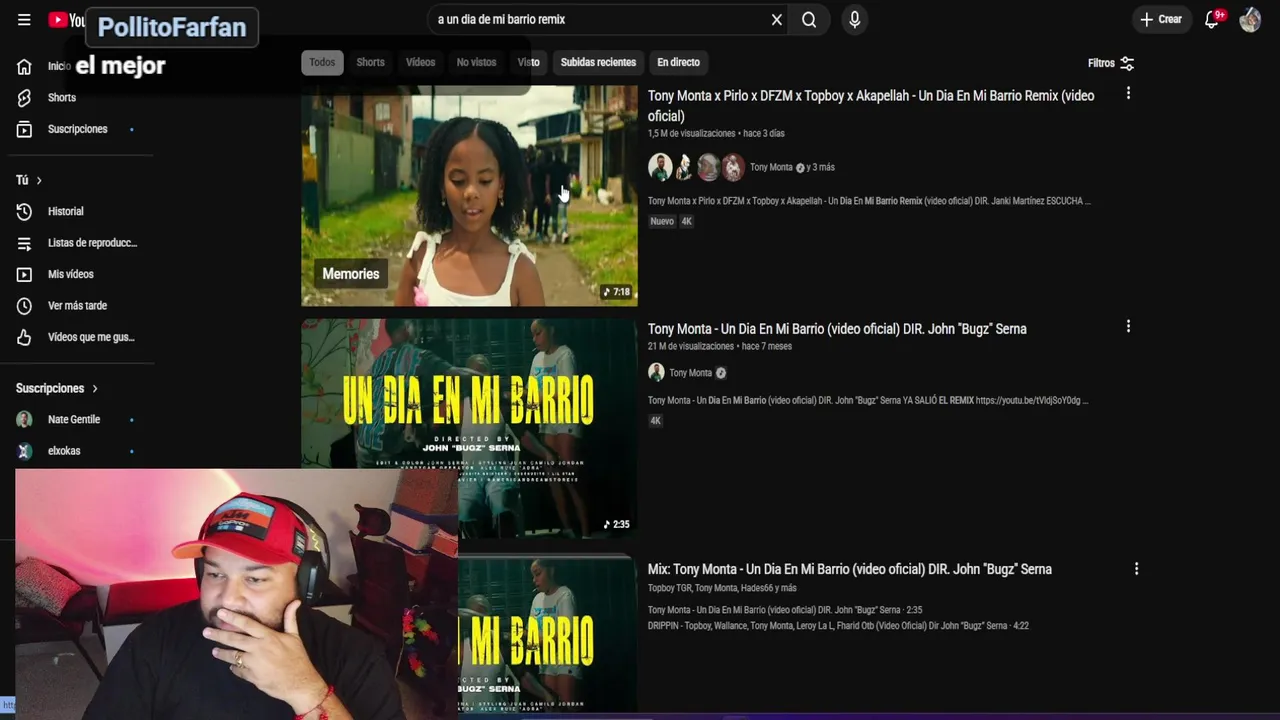Open the Remix video description snippet
This screenshot has width=1280, height=720.
pyautogui.click(x=869, y=201)
